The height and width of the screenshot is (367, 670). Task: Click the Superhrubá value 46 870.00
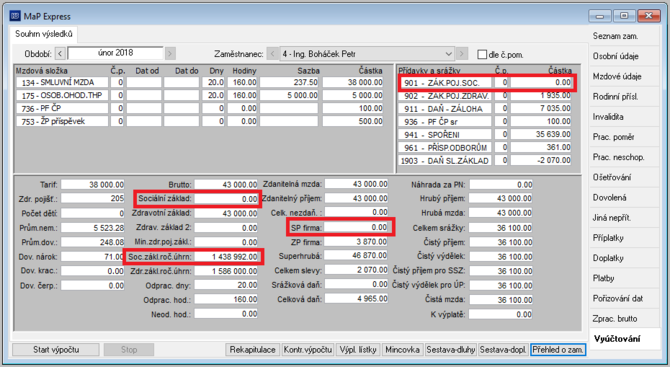356,255
